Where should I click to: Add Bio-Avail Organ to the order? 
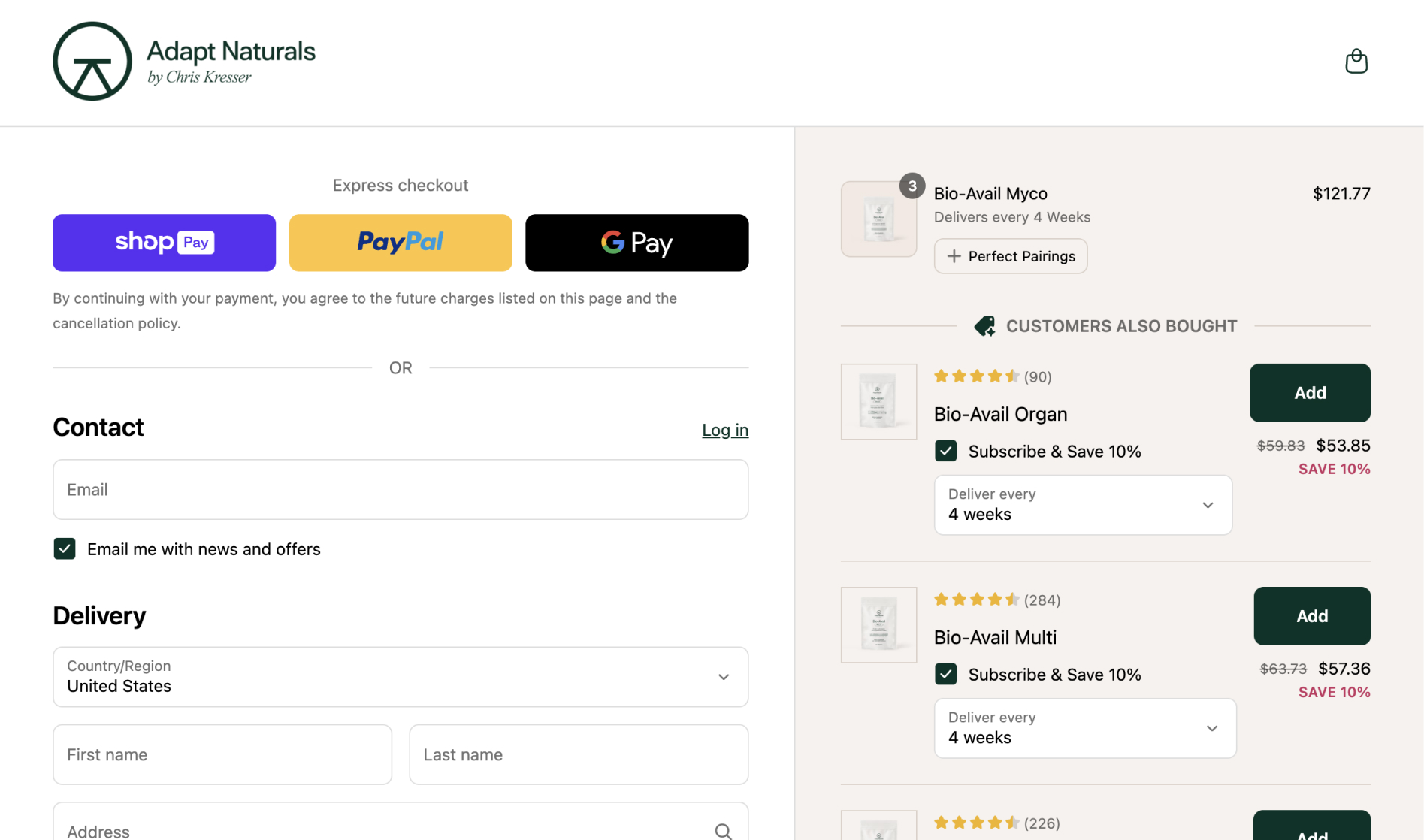[x=1309, y=393]
